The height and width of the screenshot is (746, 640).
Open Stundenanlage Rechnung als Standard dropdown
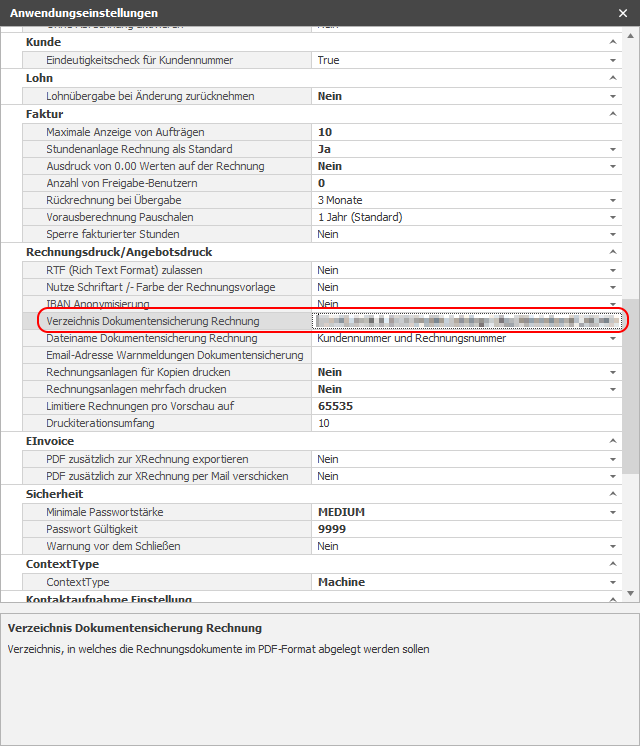613,149
